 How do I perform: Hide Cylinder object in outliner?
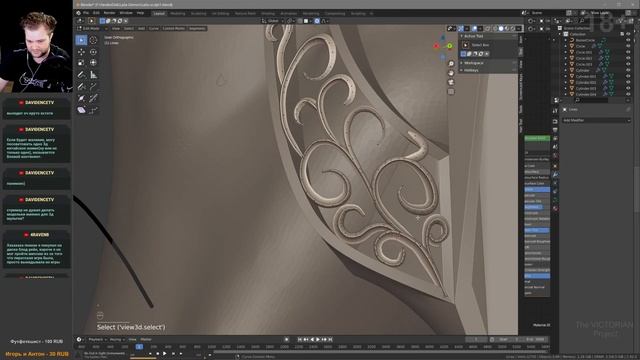[628, 70]
